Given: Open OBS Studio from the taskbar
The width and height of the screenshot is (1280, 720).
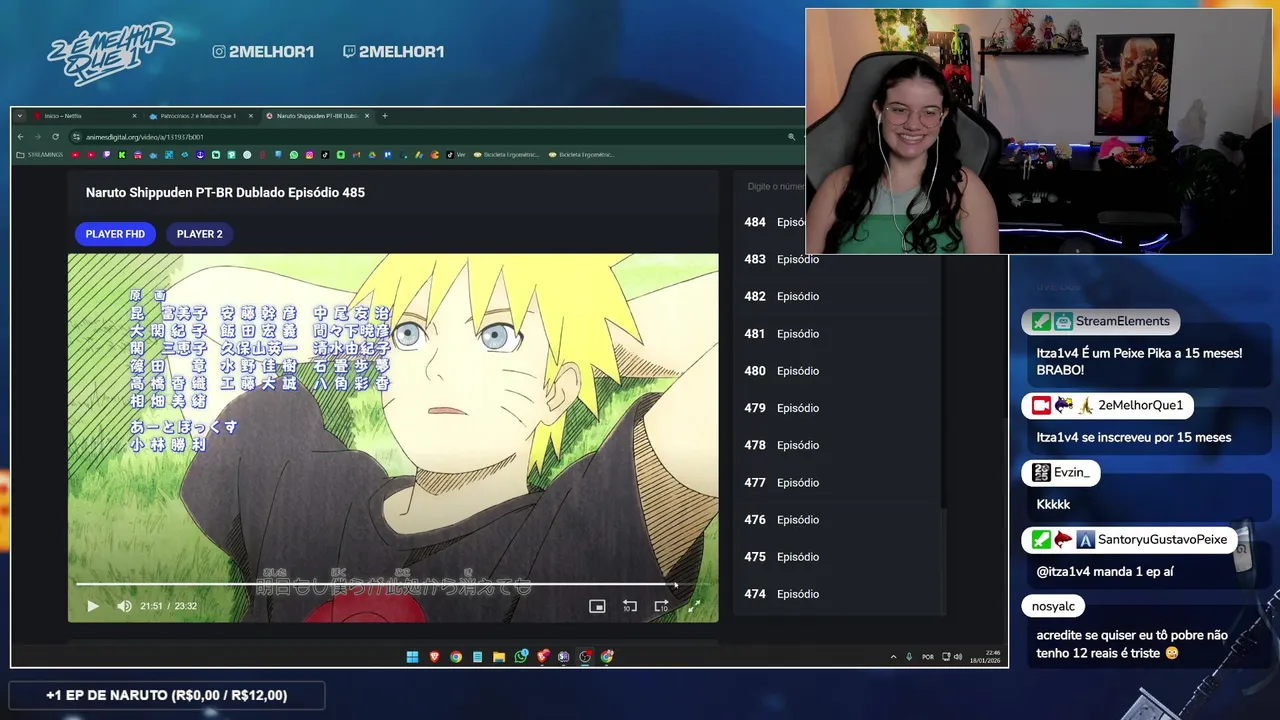Looking at the screenshot, I should click(585, 657).
